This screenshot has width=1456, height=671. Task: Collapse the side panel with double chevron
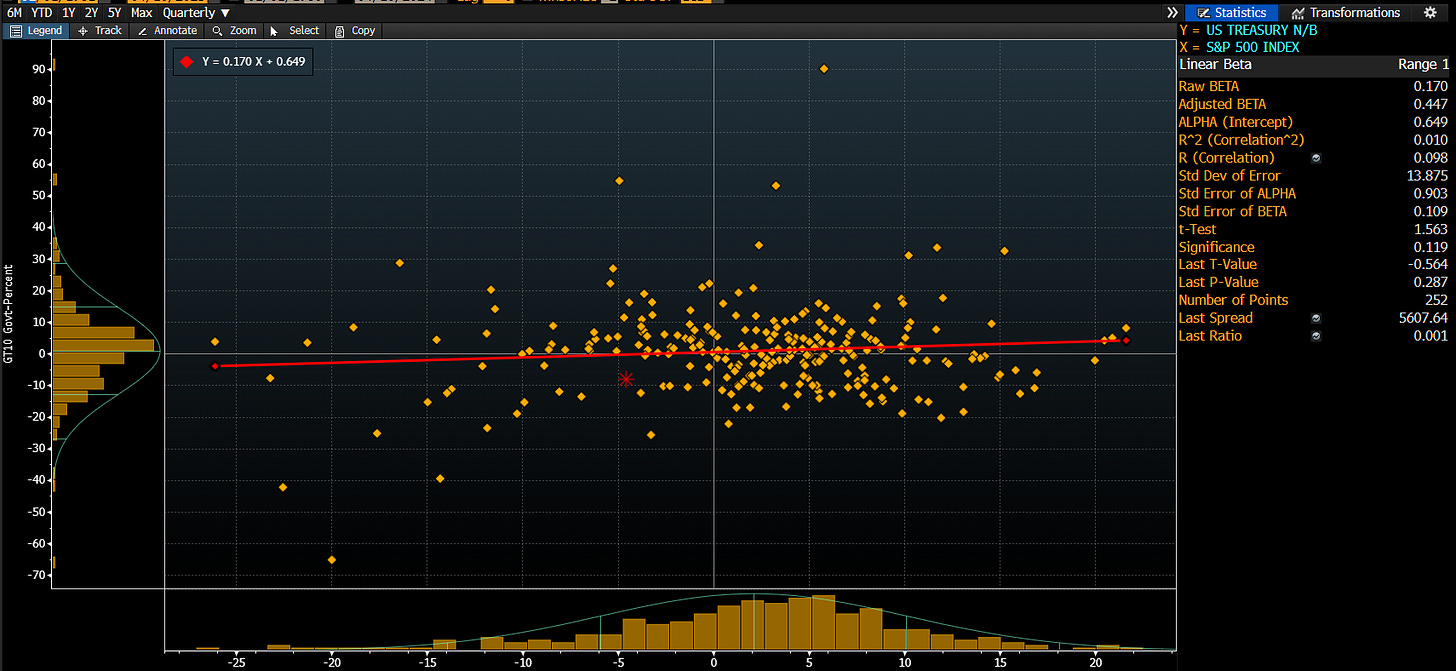point(1172,13)
